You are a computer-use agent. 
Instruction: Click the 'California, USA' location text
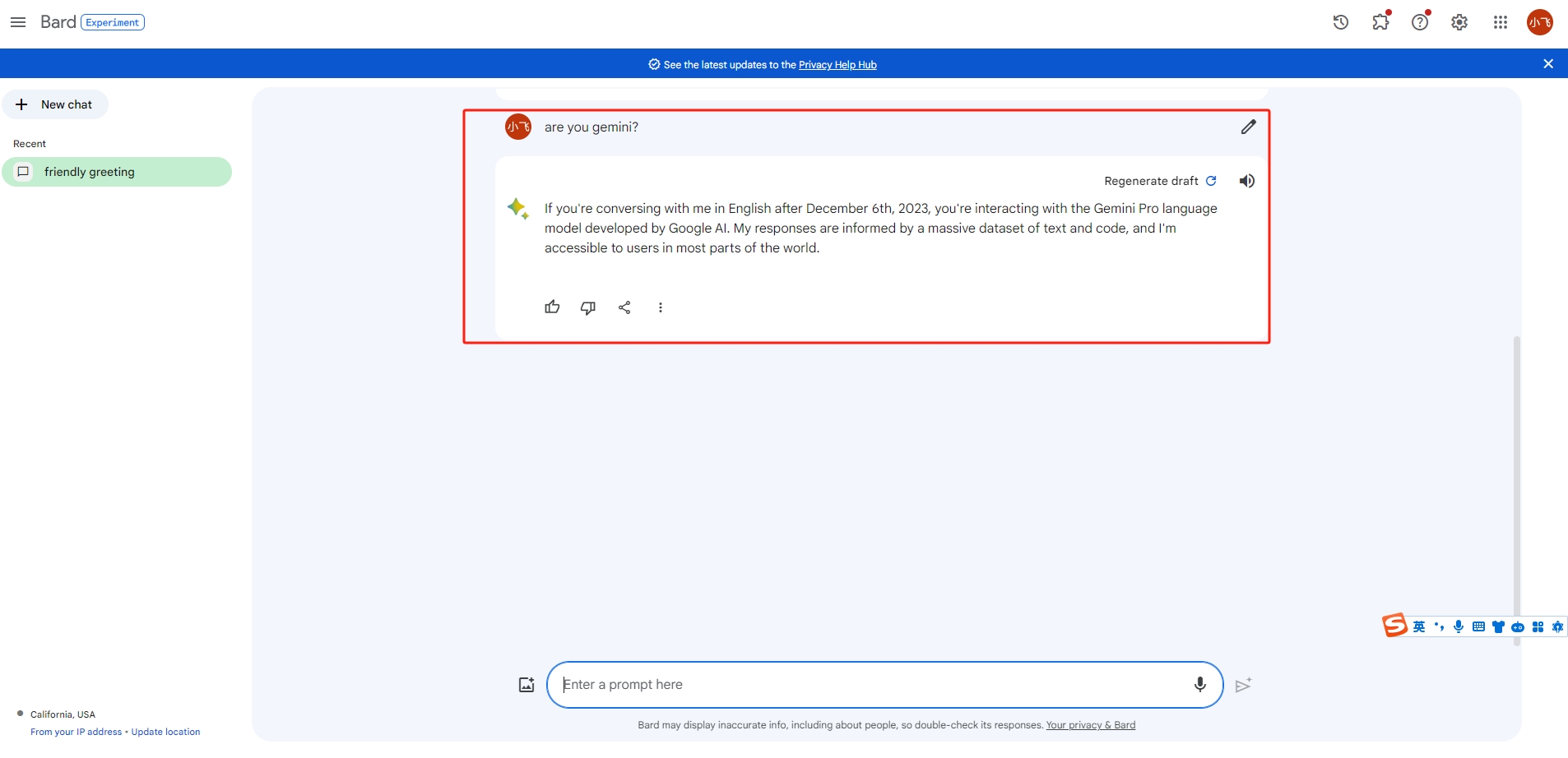pos(63,714)
